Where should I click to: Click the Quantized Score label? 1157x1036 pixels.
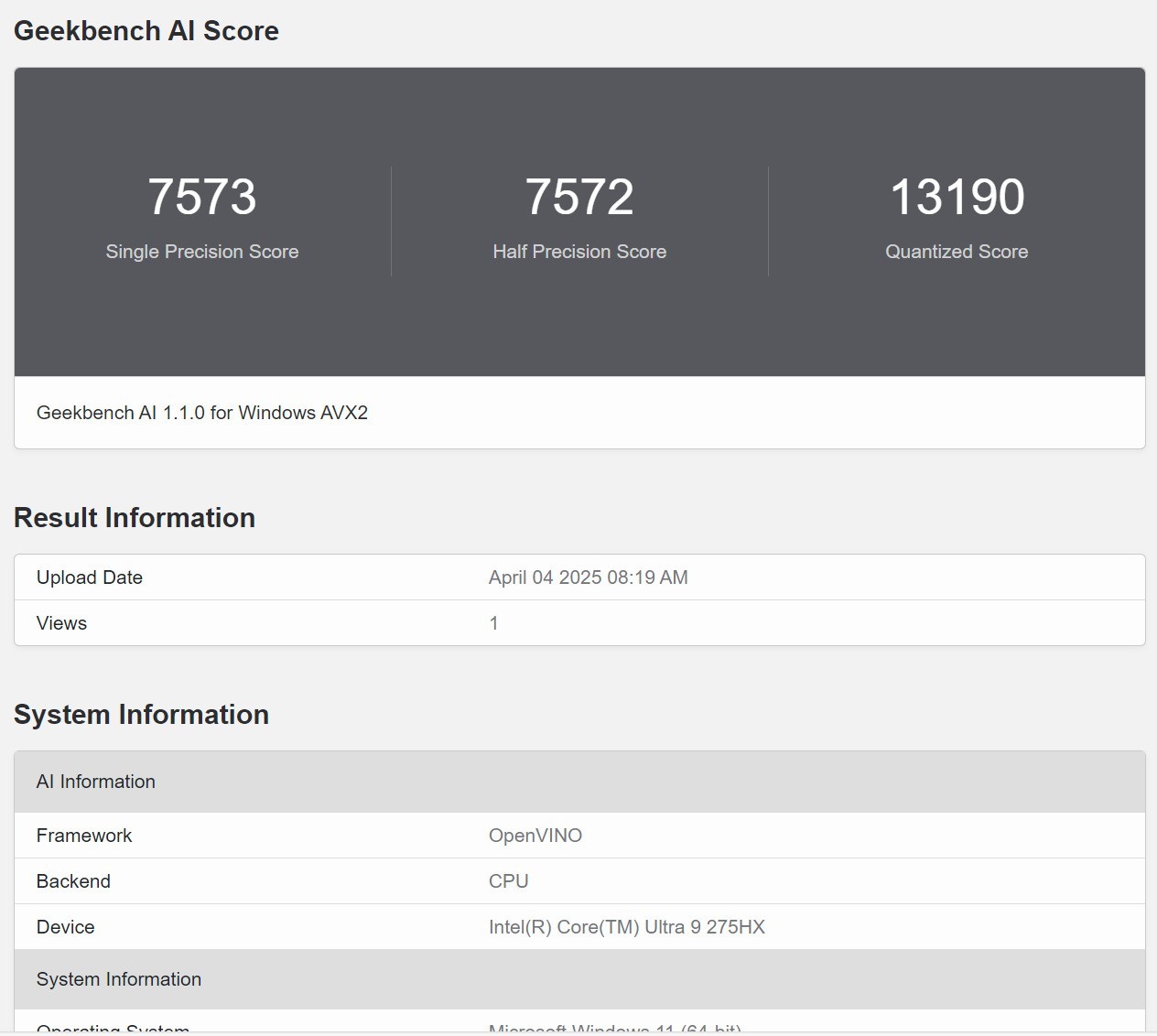[957, 252]
